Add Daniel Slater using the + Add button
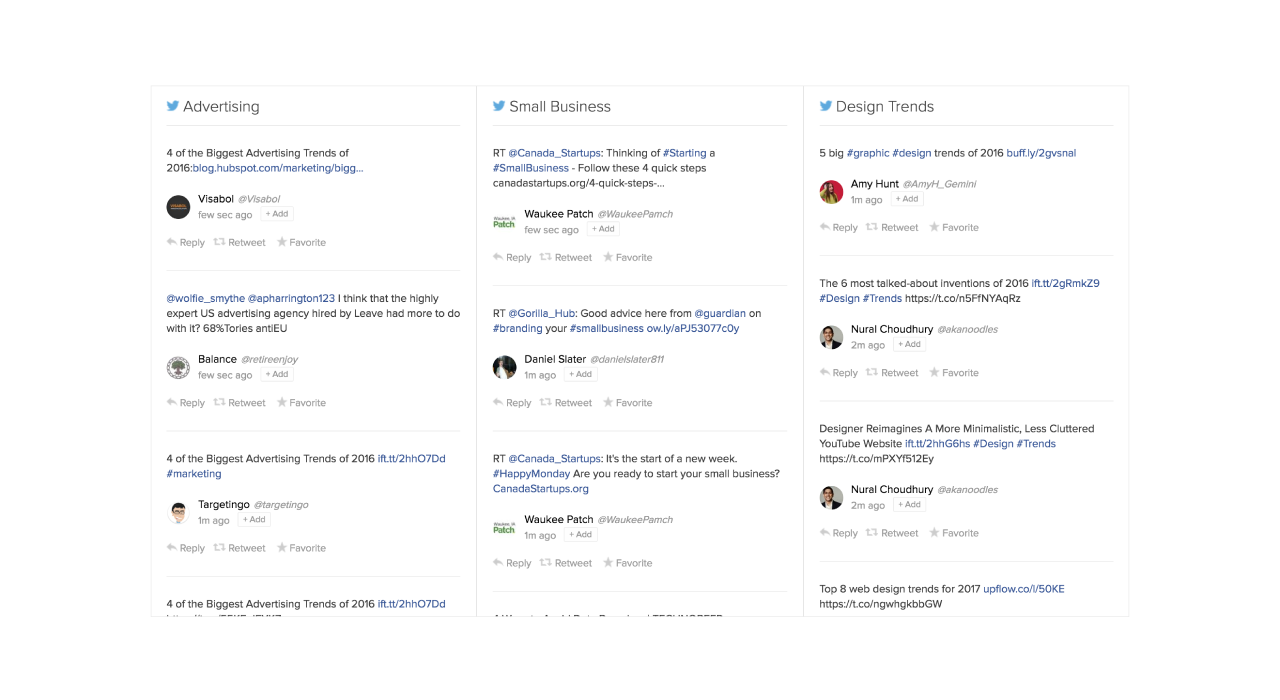 coord(580,374)
